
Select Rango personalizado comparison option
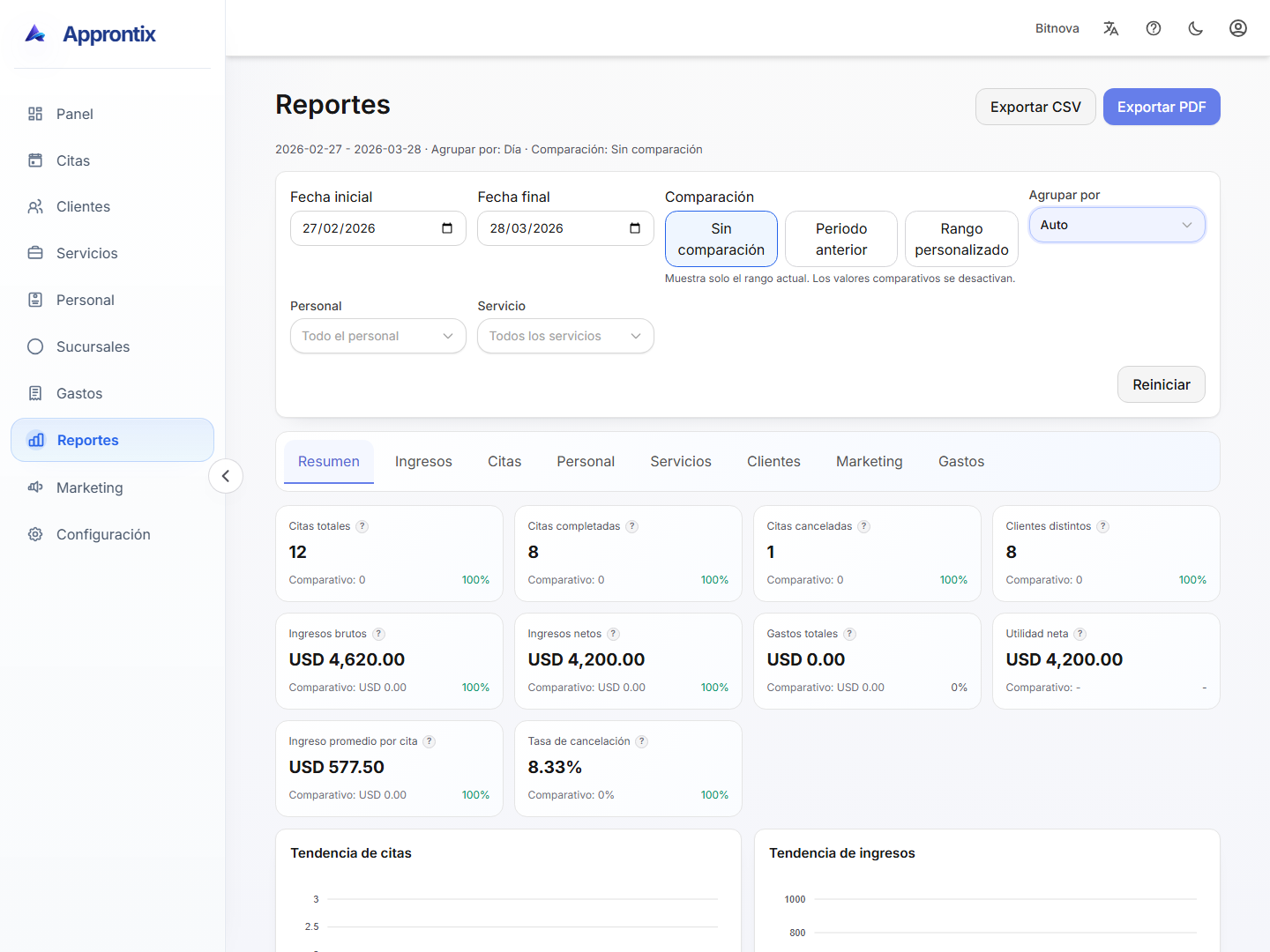tap(961, 239)
